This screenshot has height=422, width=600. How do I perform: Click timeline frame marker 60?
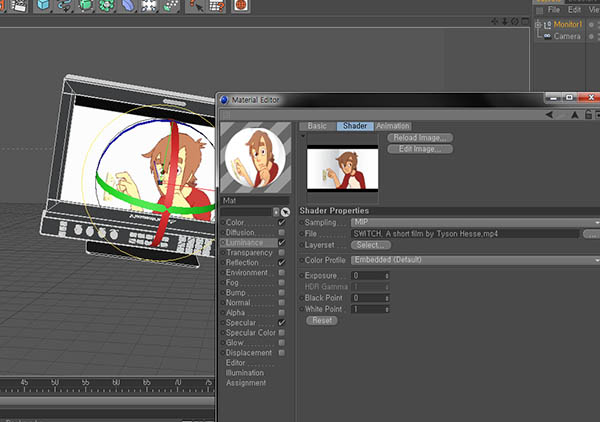pyautogui.click(x=116, y=382)
